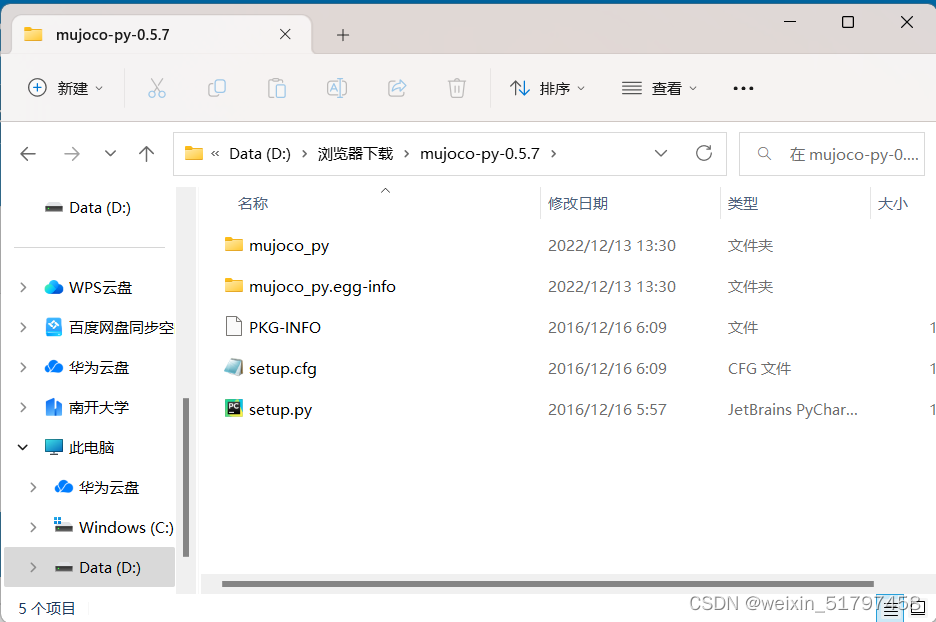Open Windows (C:) drive in sidebar
The image size is (936, 622).
(x=126, y=527)
